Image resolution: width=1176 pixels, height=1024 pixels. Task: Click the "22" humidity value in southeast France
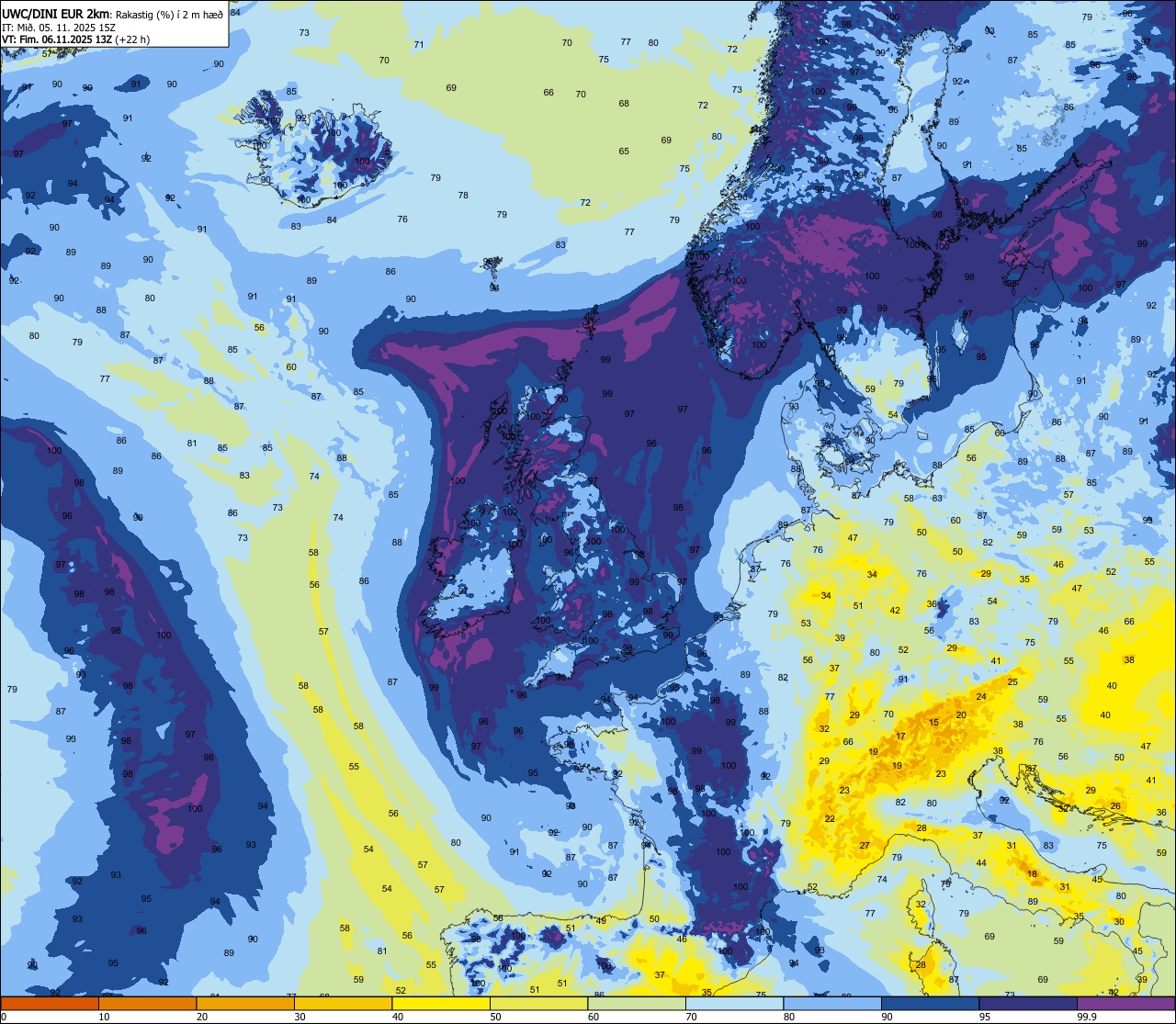830,818
